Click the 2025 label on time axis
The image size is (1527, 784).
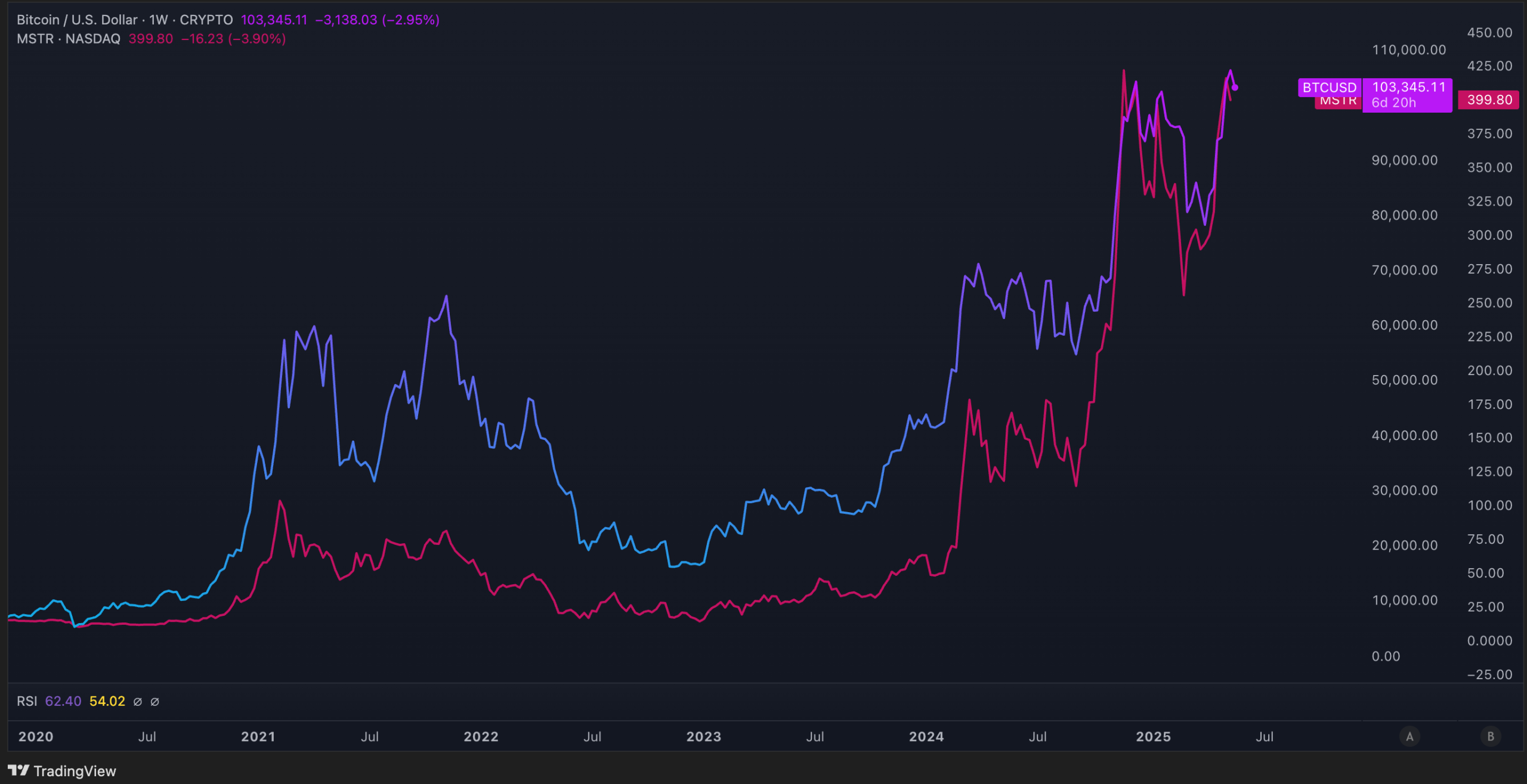click(x=1153, y=736)
